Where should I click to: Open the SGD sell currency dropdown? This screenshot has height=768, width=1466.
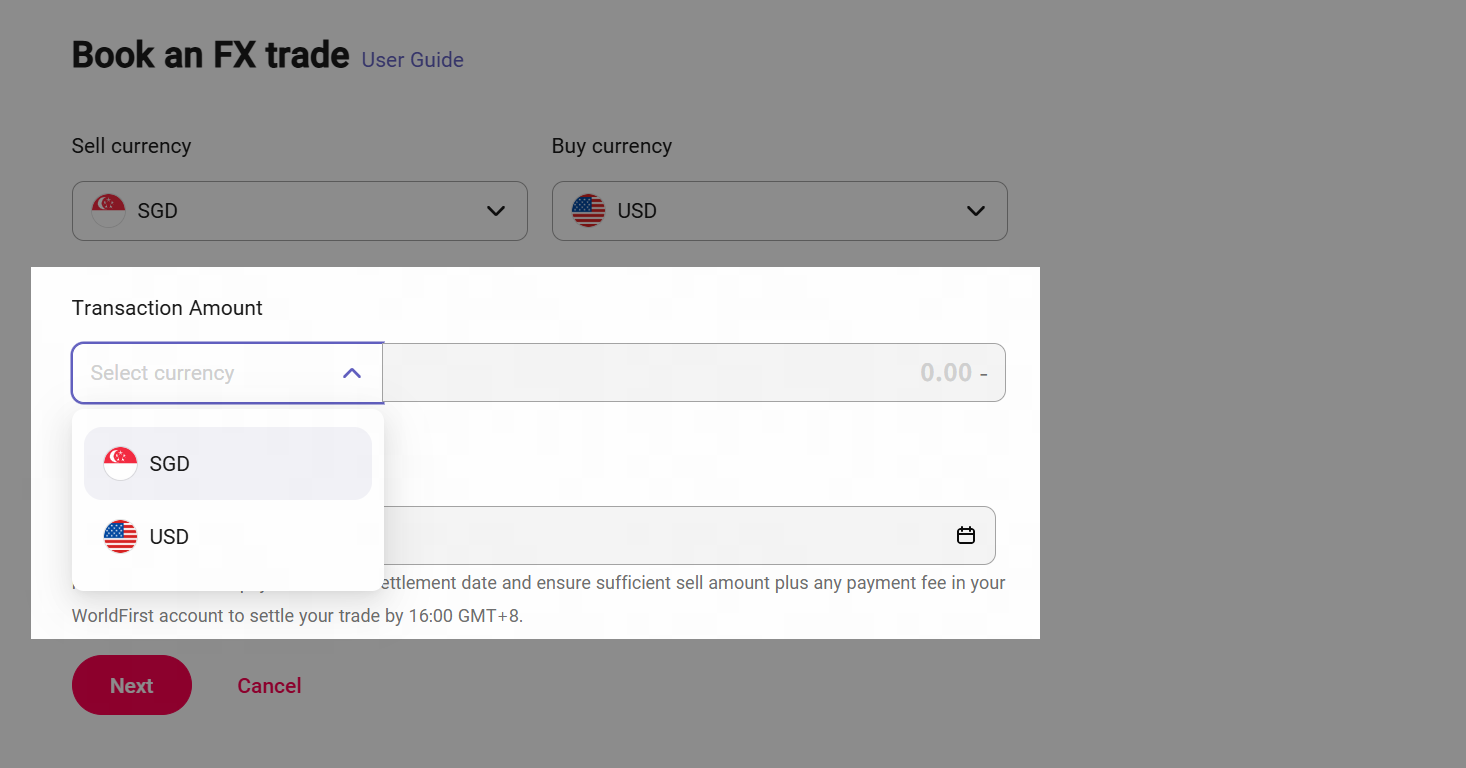coord(299,211)
